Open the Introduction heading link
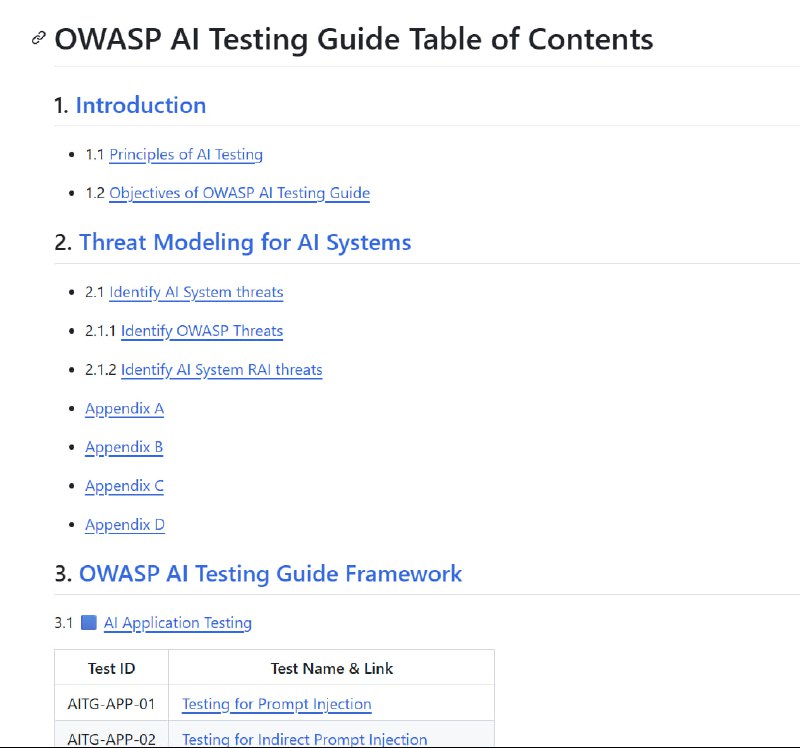 (x=141, y=106)
